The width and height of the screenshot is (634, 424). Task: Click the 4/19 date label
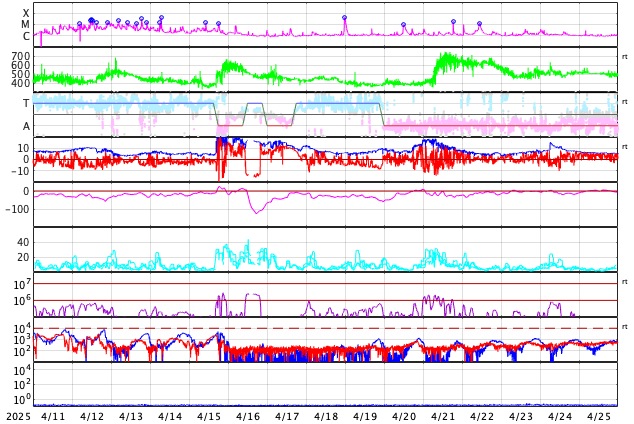coord(365,416)
